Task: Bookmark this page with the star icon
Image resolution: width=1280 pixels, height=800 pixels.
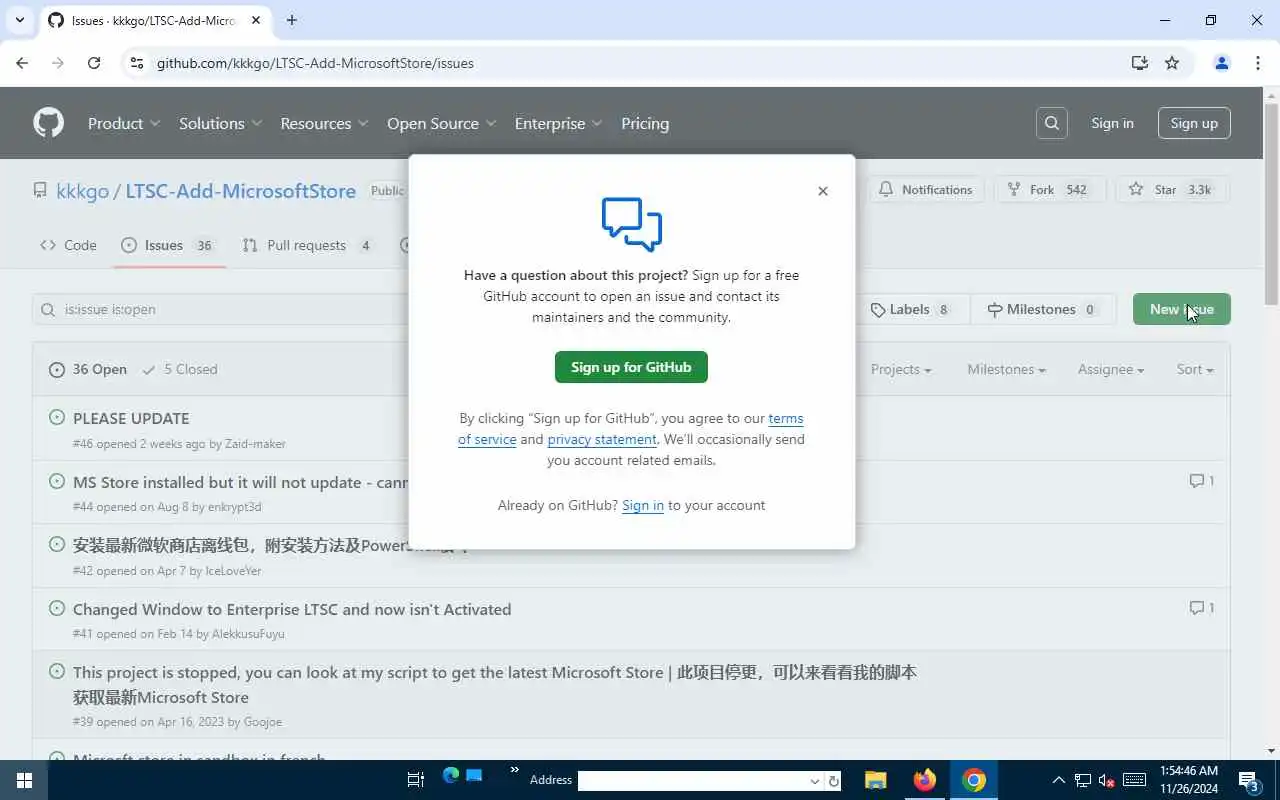Action: [x=1172, y=63]
